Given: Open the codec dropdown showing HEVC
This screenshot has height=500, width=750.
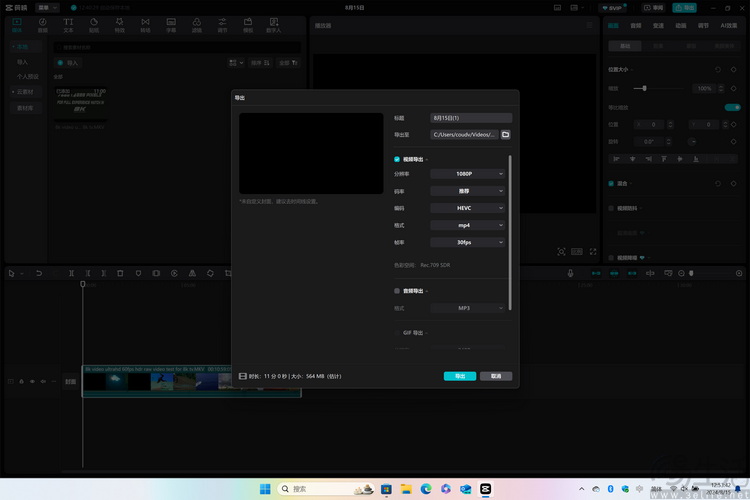Looking at the screenshot, I should point(468,207).
